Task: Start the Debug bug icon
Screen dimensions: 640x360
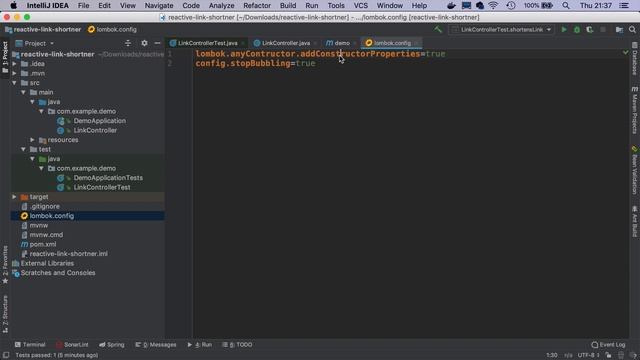Action: (577, 29)
